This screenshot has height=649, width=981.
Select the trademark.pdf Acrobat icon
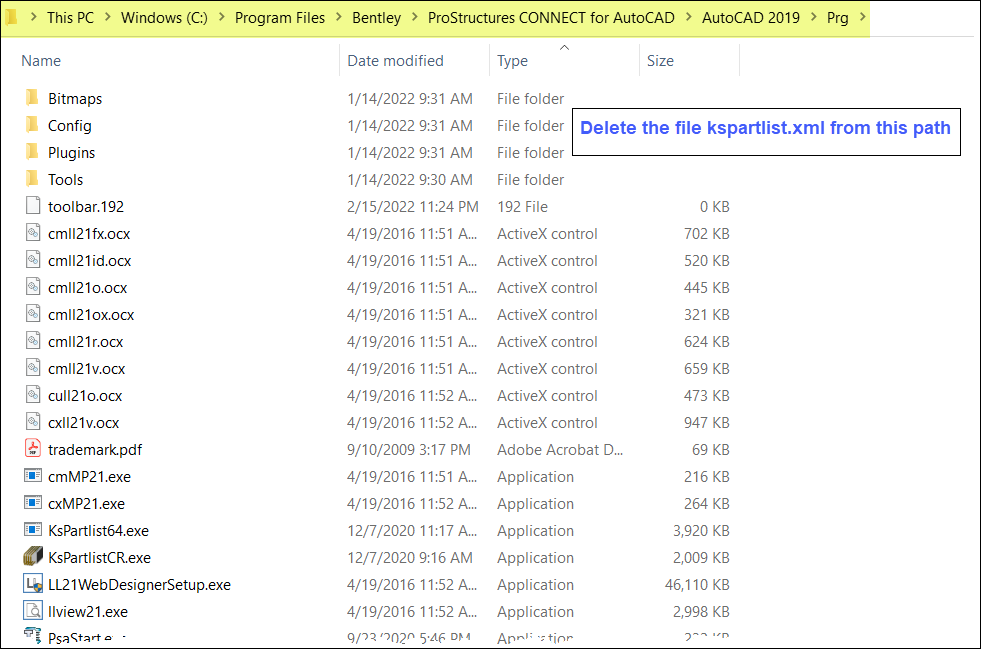(x=33, y=448)
